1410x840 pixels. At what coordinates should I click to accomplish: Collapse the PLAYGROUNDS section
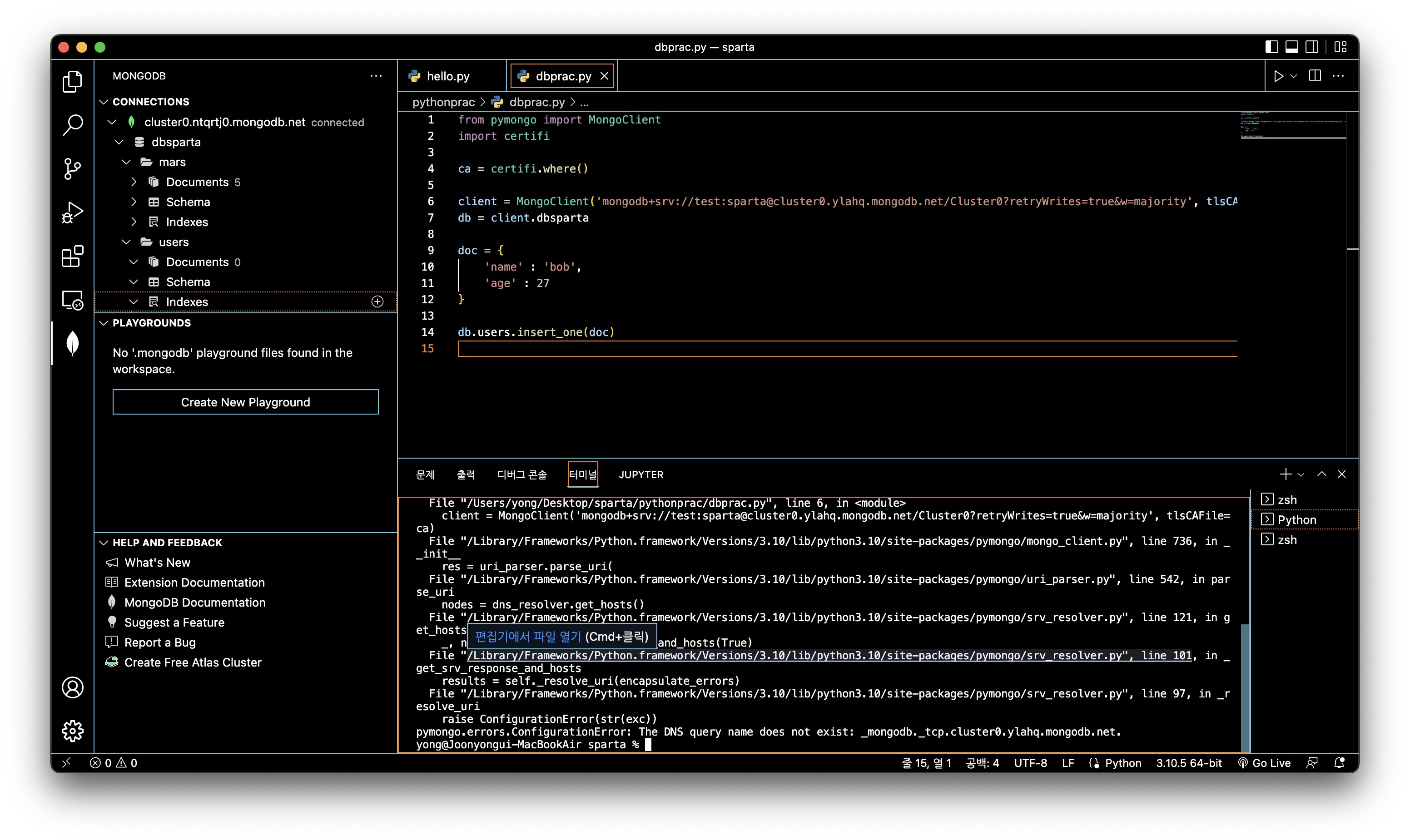click(x=104, y=323)
